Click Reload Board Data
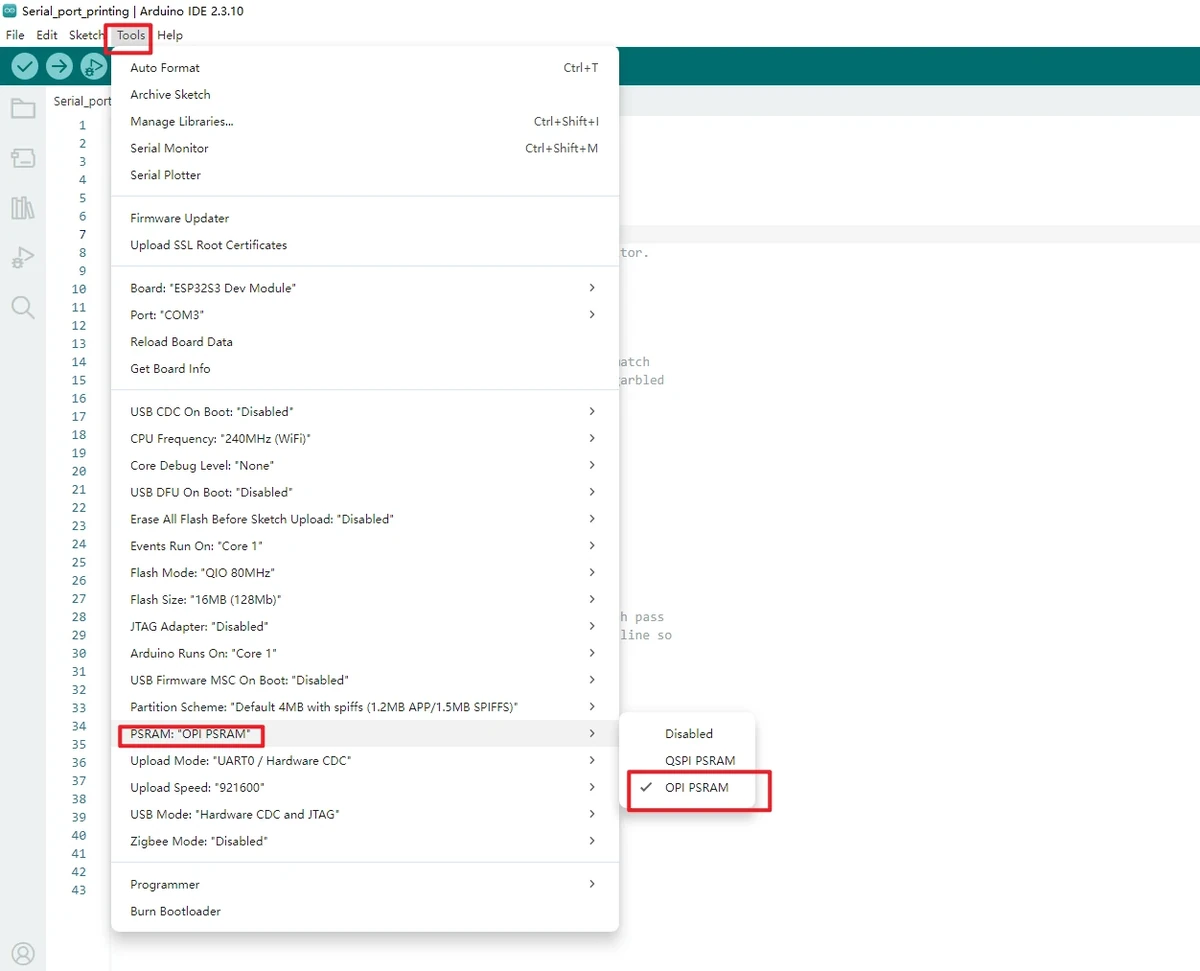 click(365, 342)
